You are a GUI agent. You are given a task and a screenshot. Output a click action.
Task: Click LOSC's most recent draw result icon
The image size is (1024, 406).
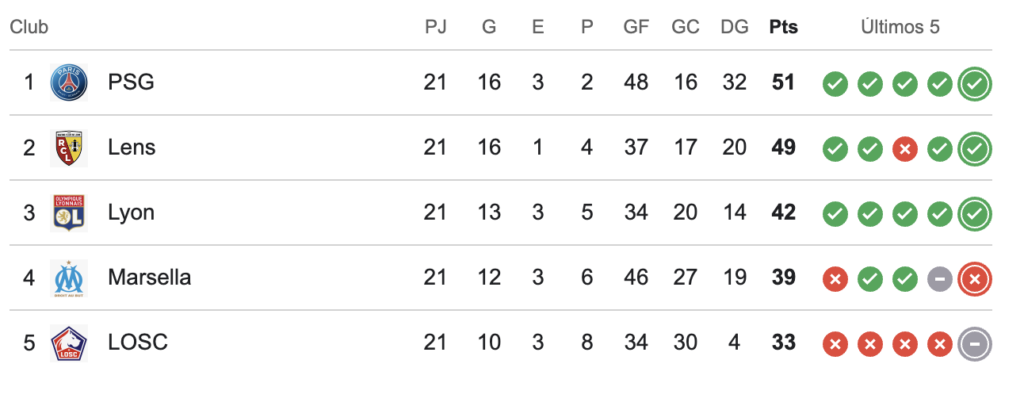pyautogui.click(x=975, y=344)
